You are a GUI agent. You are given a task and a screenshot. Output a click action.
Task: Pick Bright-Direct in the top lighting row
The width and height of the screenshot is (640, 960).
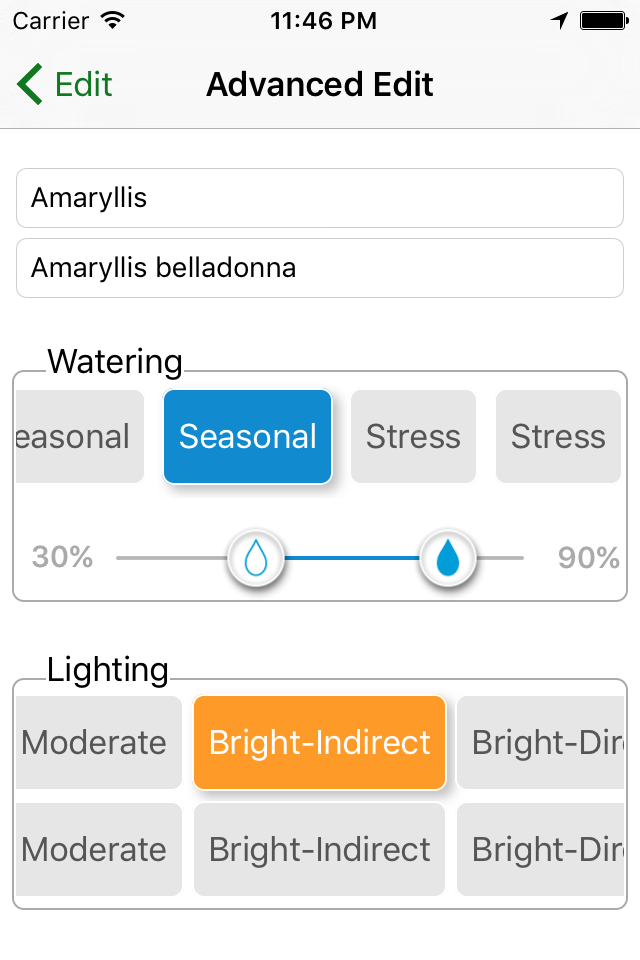tap(540, 743)
